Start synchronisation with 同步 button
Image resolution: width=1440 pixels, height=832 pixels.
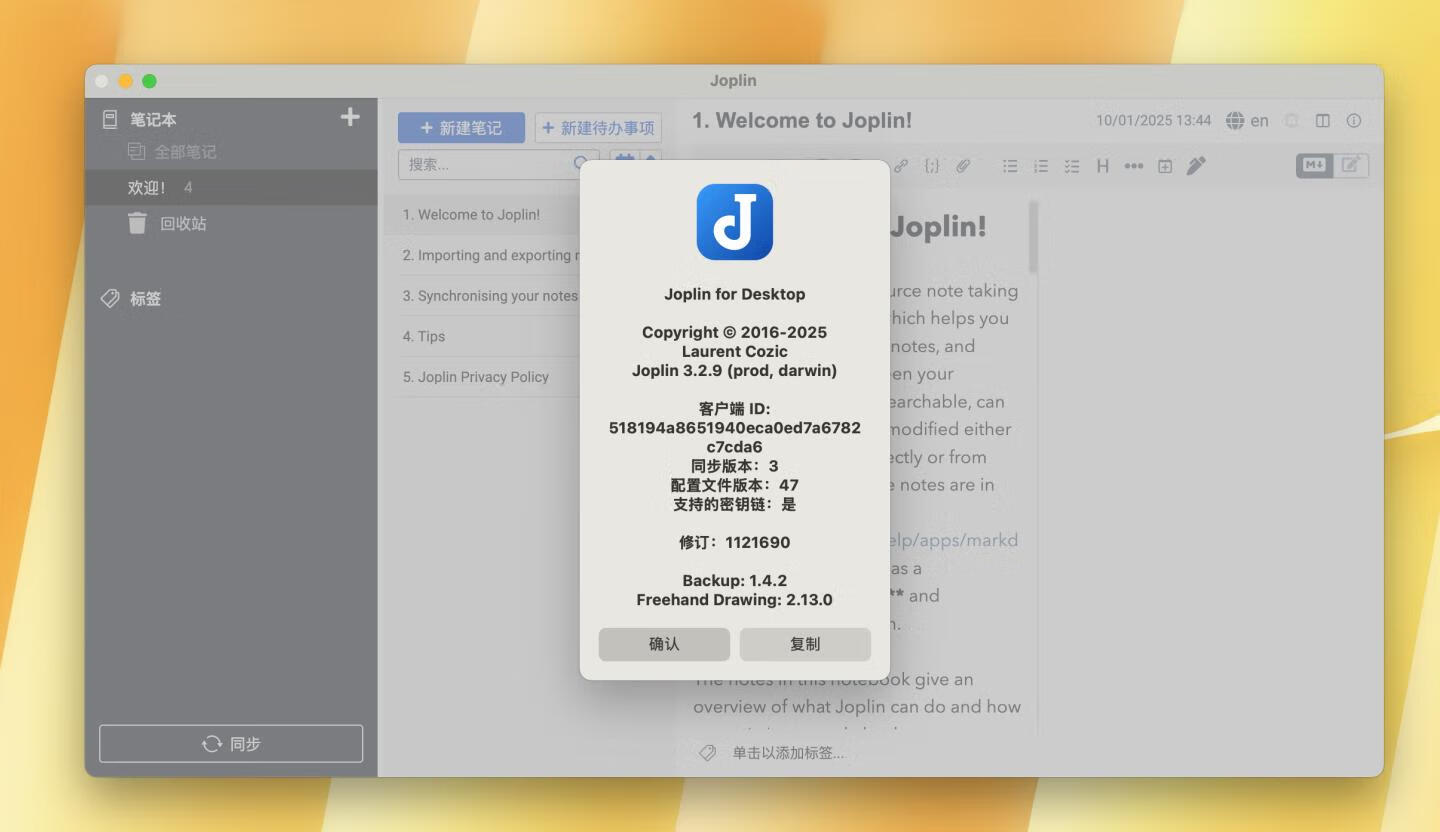click(231, 744)
